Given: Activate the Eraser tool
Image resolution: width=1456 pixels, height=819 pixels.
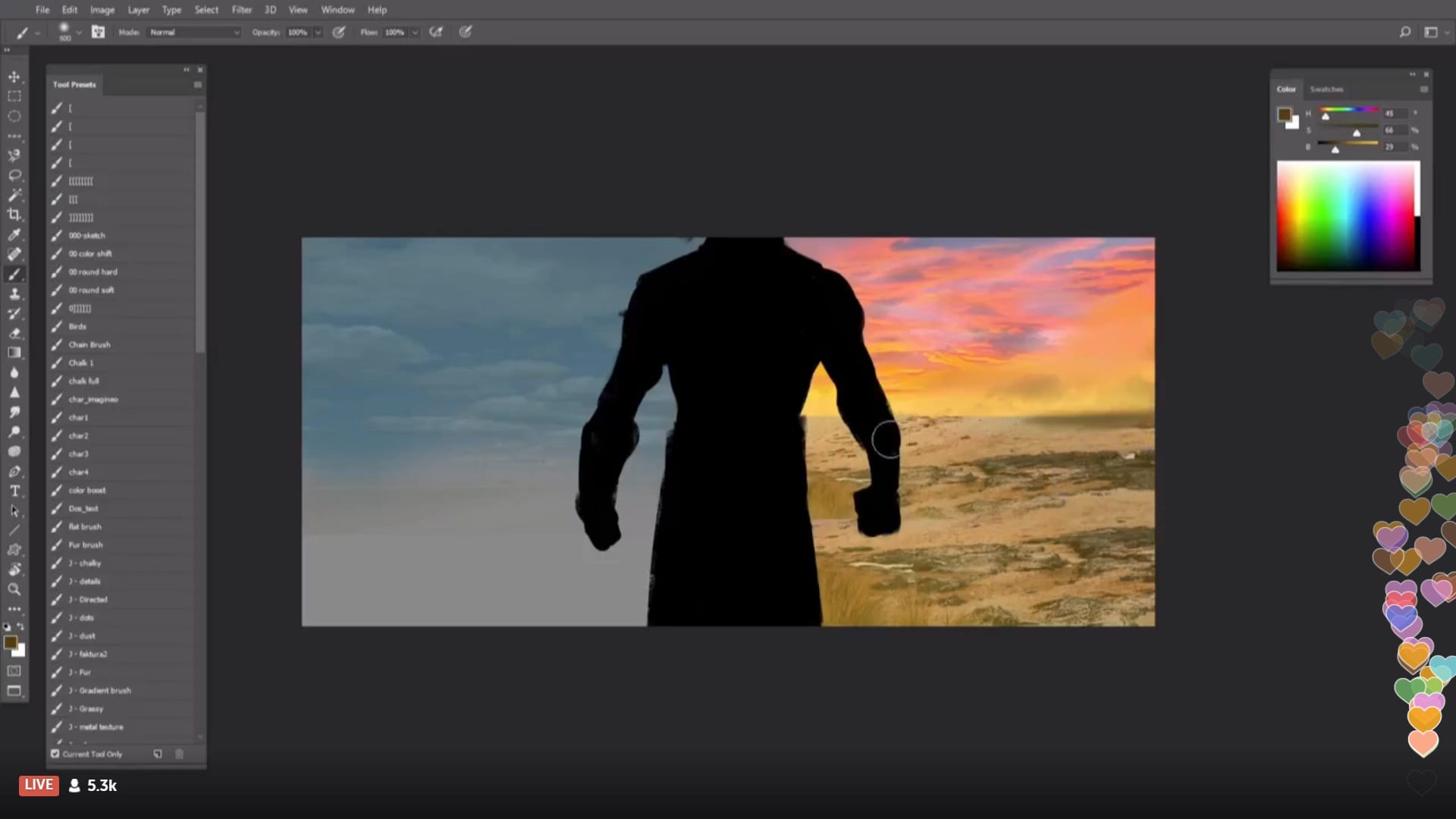Looking at the screenshot, I should (x=14, y=333).
